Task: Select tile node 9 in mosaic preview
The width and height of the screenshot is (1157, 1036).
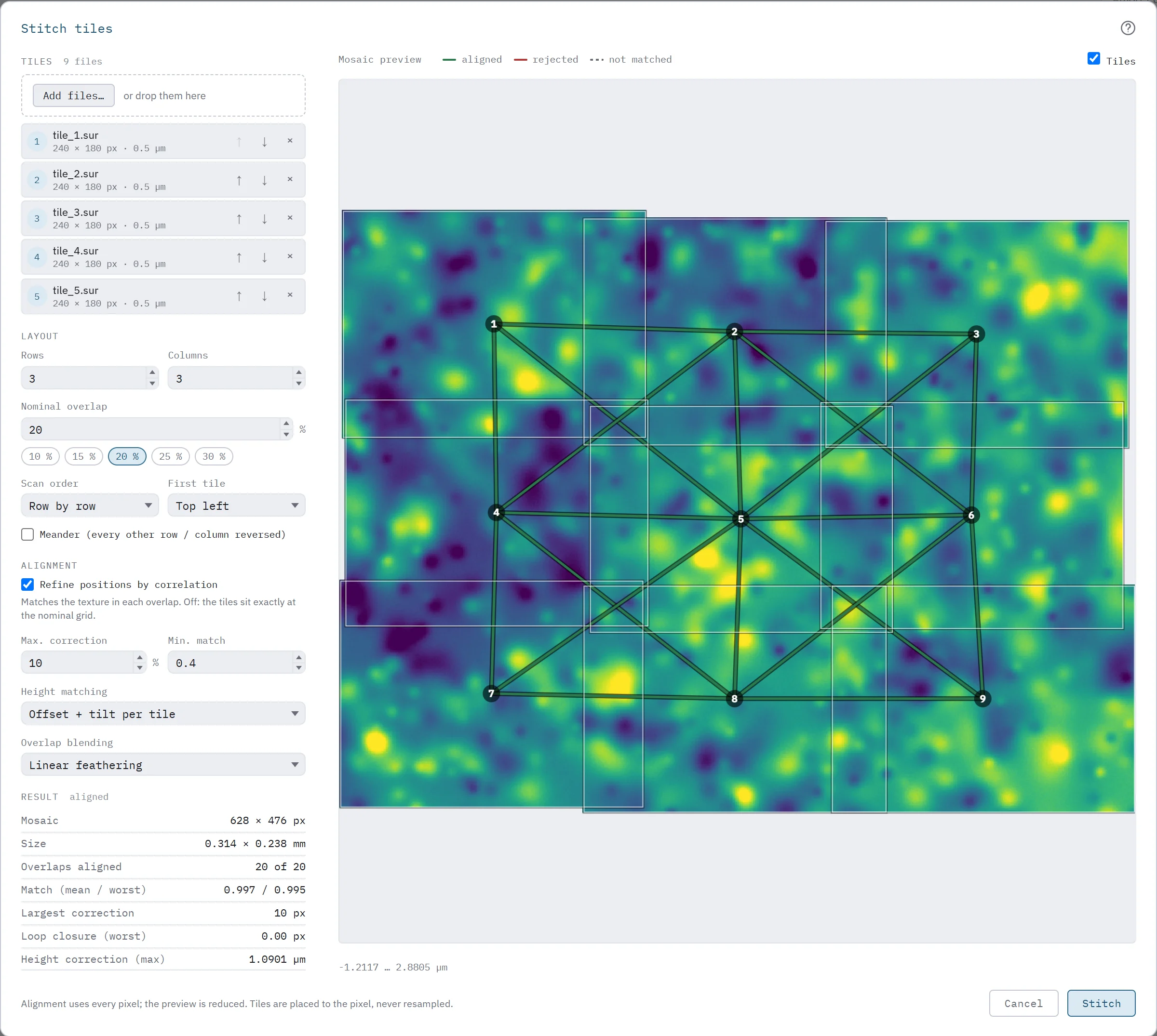Action: (982, 698)
